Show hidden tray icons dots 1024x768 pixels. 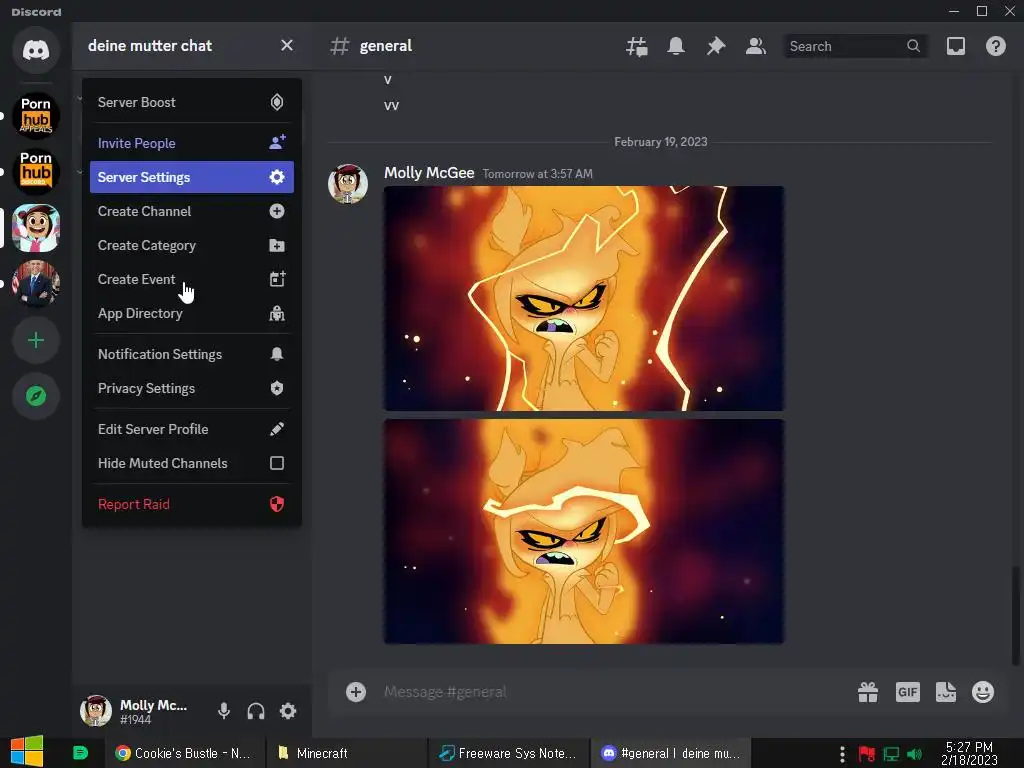tap(842, 754)
